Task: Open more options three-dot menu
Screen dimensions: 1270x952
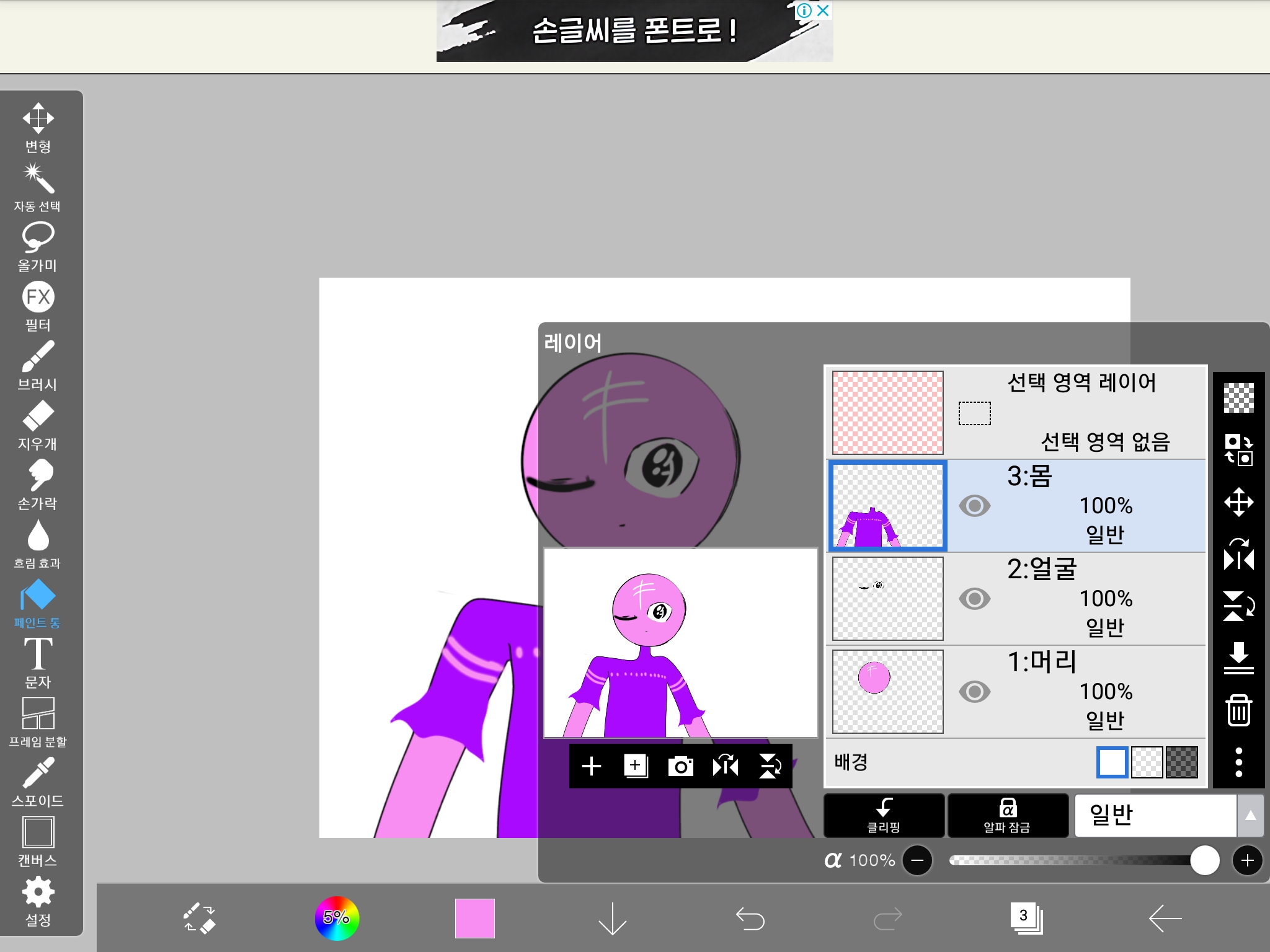Action: tap(1239, 762)
